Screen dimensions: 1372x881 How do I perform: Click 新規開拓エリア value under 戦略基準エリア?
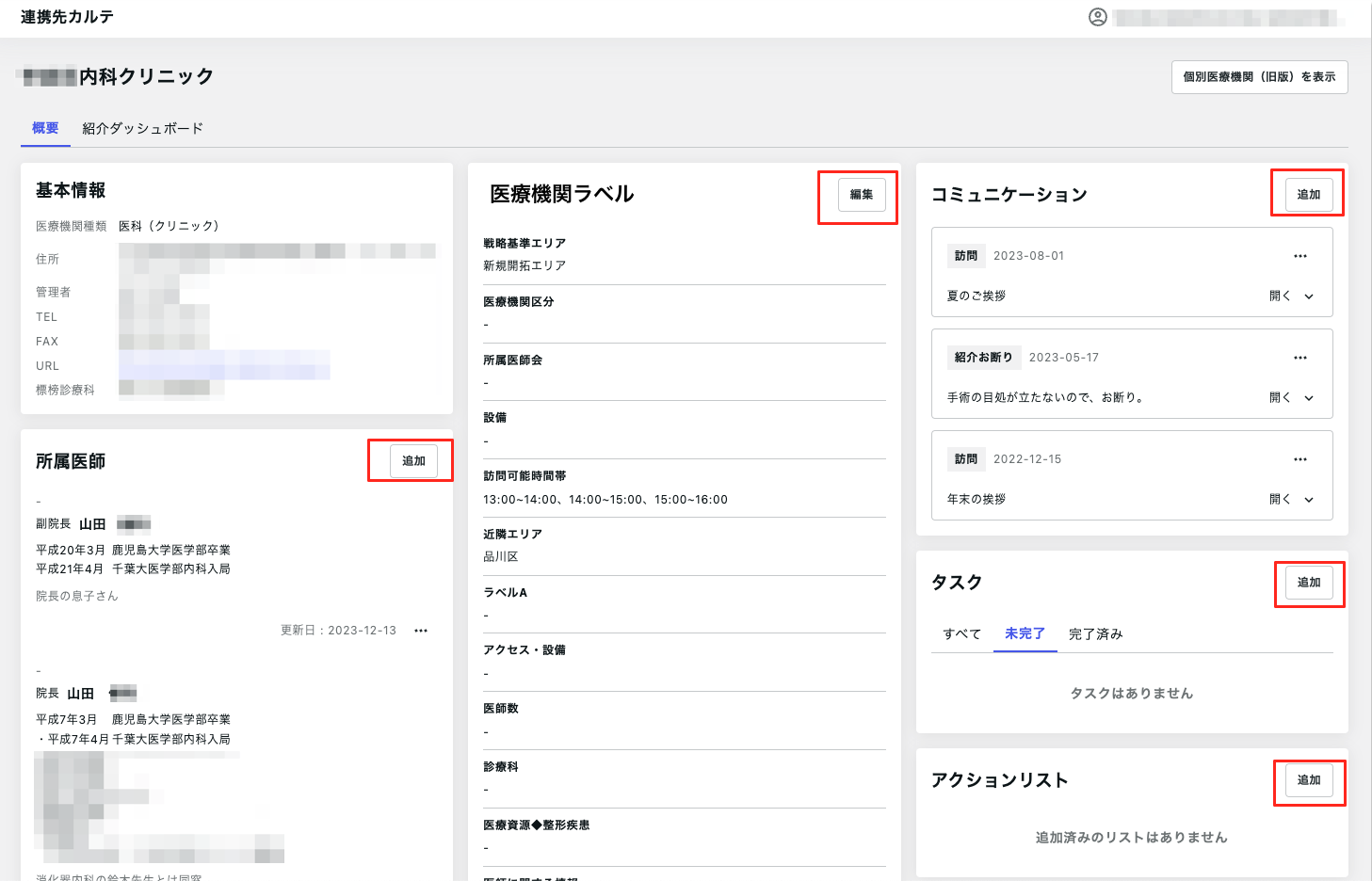tap(525, 266)
